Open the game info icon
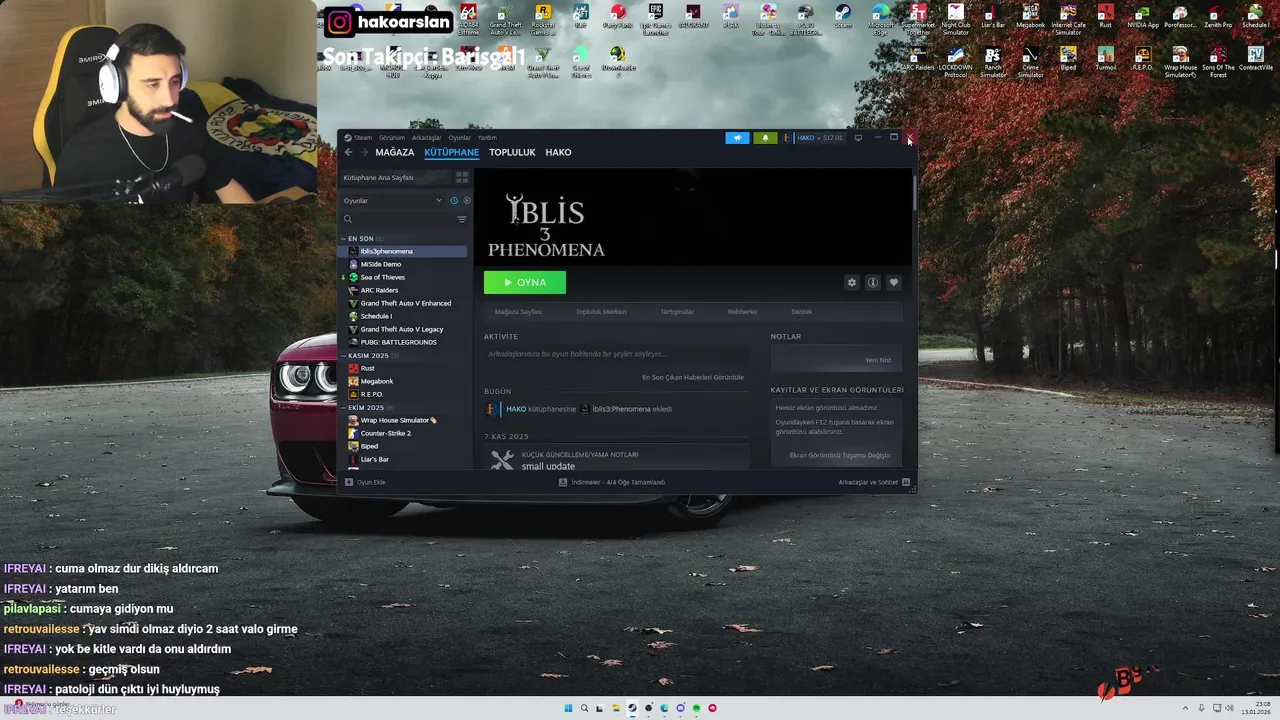 (x=873, y=283)
